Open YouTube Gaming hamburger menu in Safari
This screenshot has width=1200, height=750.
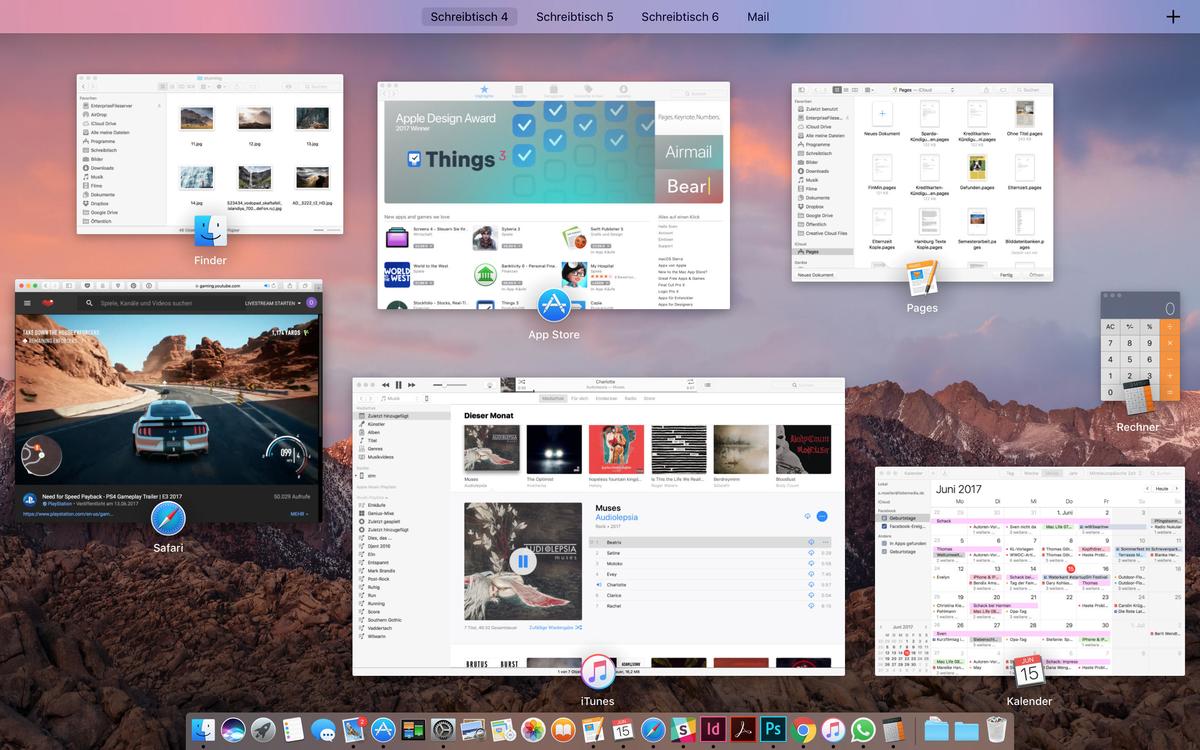27,303
